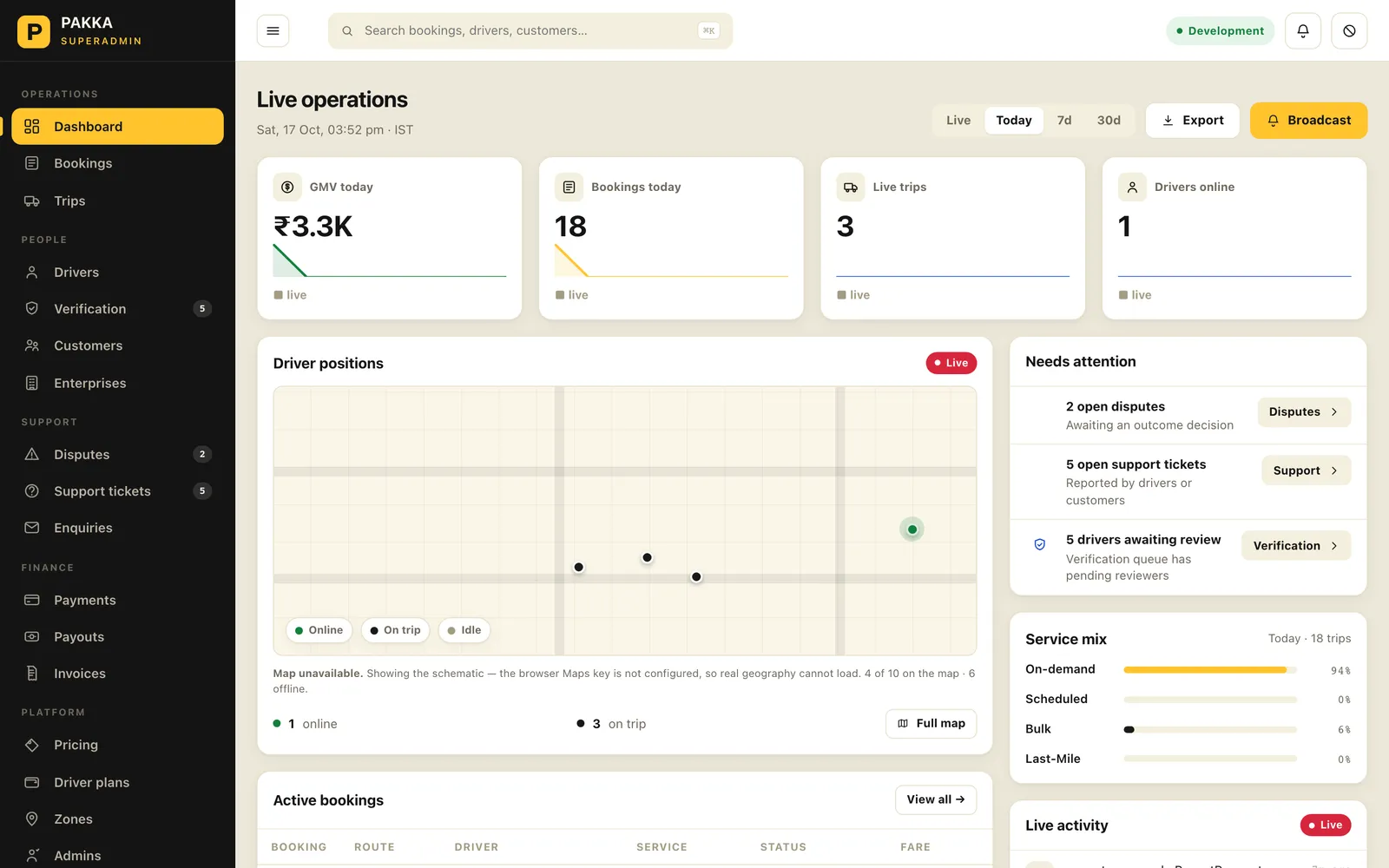This screenshot has width=1389, height=868.
Task: Click the shield icon beside drivers awaiting review
Action: point(1039,544)
